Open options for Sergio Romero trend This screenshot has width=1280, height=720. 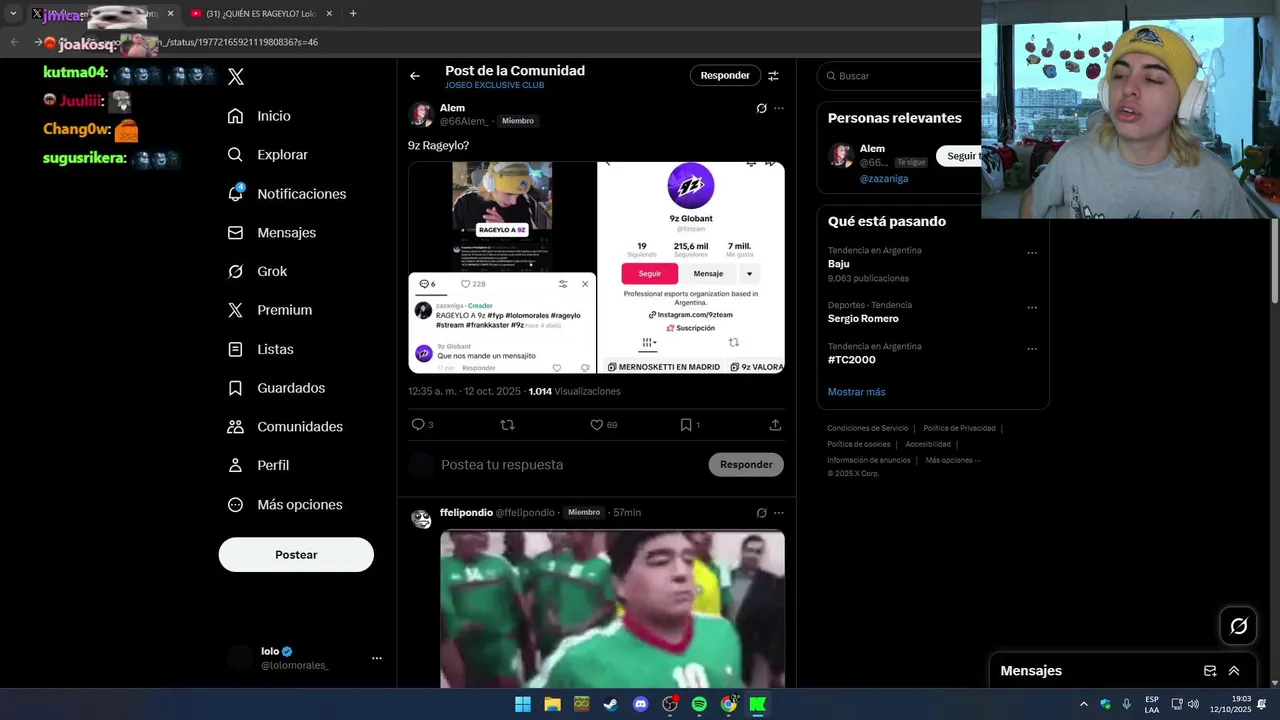pos(1032,308)
